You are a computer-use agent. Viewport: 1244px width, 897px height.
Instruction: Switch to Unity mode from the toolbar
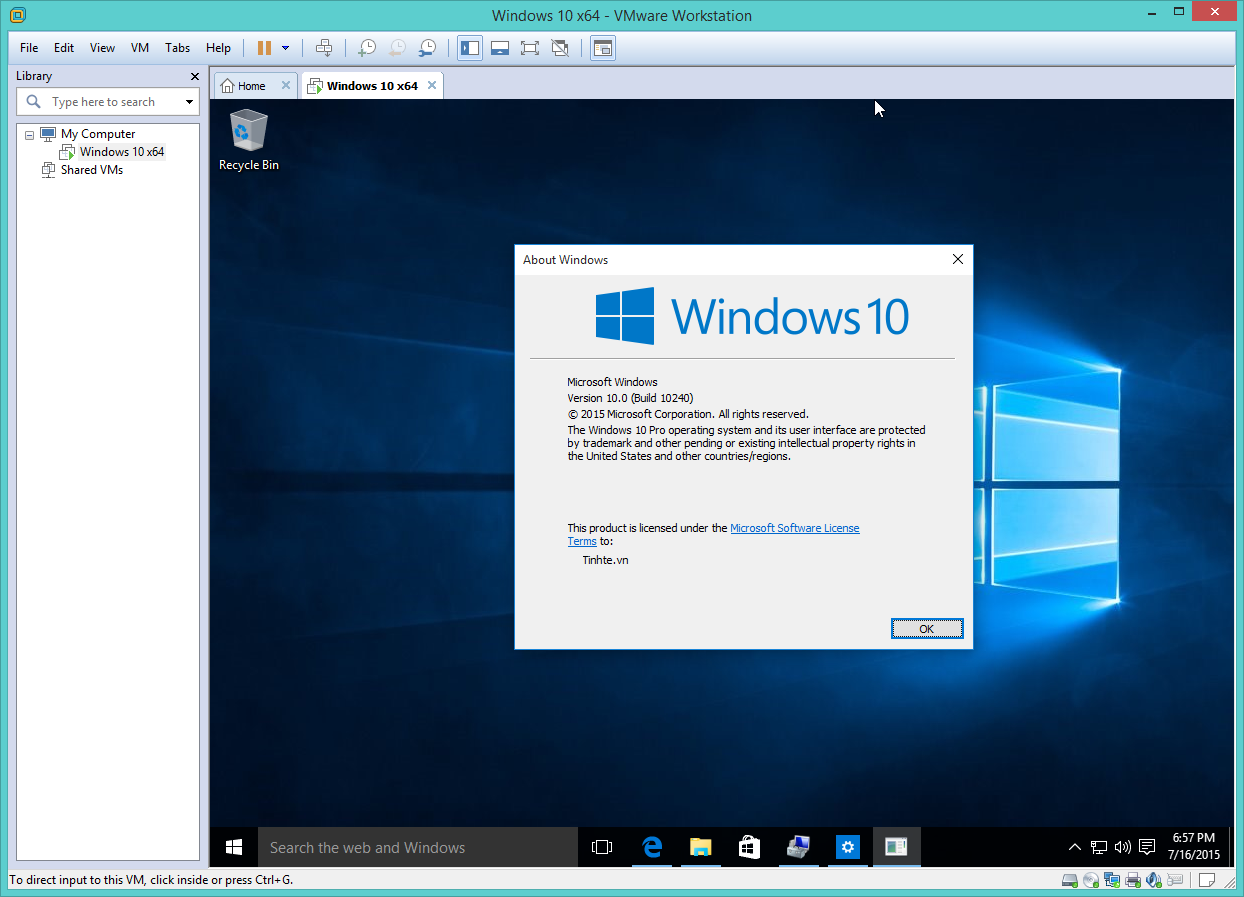(x=560, y=48)
